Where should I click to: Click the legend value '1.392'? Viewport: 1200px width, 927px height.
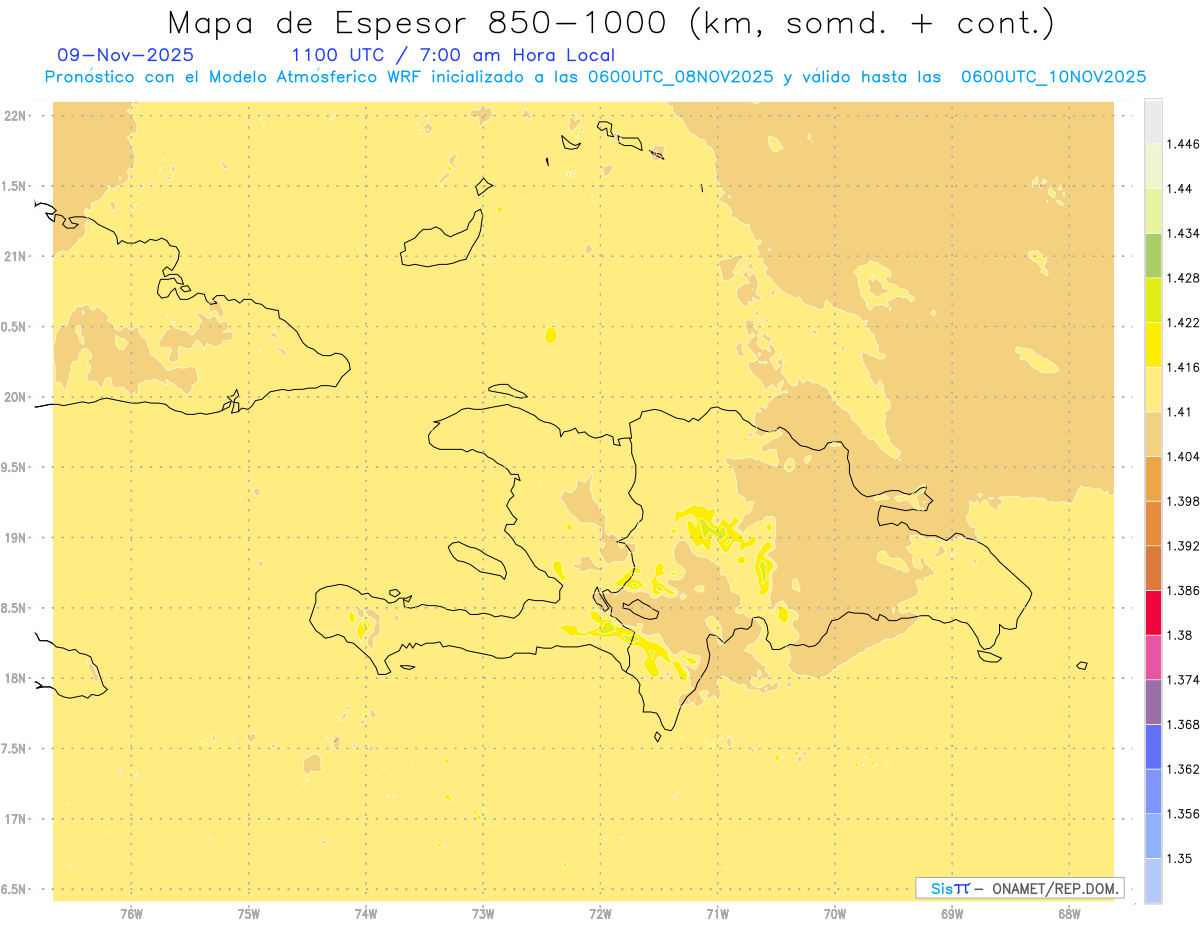tap(1184, 546)
